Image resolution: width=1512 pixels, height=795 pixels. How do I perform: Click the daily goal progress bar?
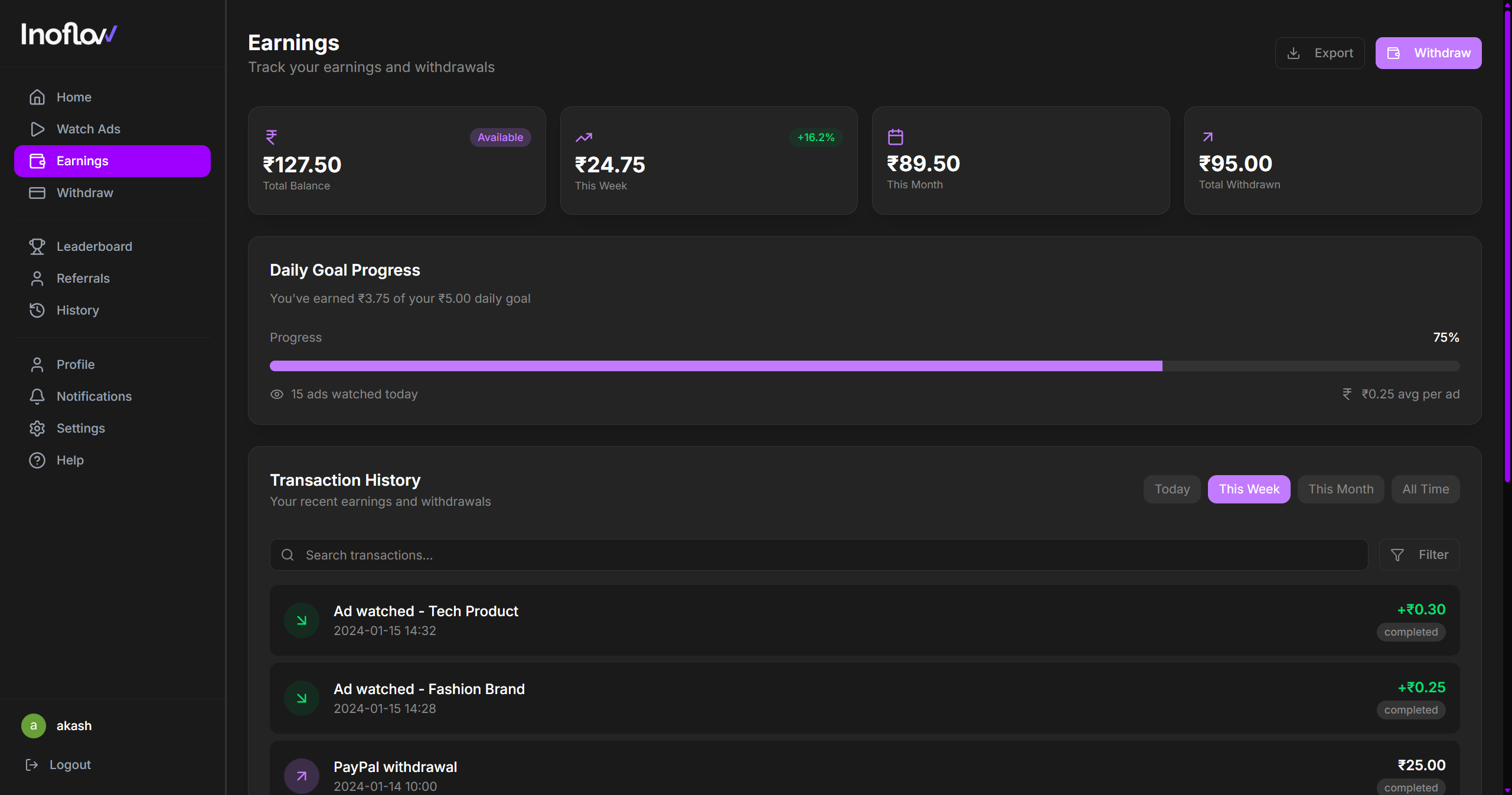pos(864,366)
